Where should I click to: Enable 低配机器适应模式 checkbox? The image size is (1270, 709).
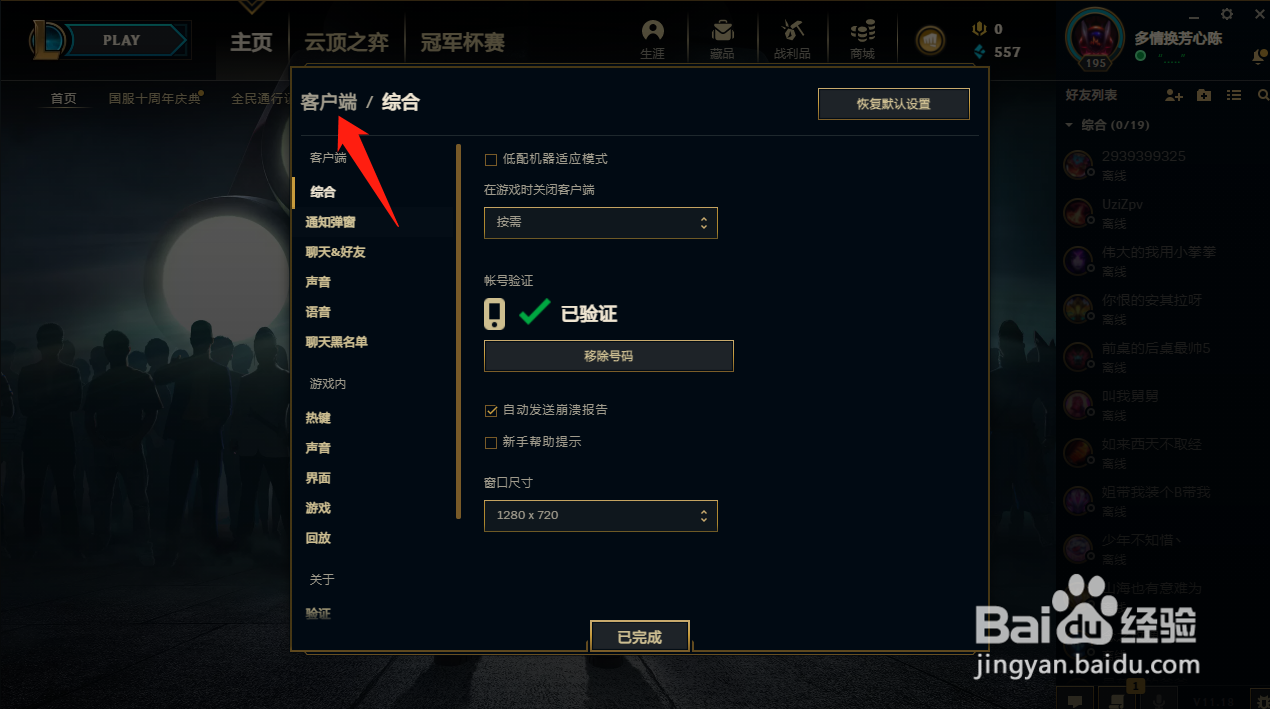point(491,159)
